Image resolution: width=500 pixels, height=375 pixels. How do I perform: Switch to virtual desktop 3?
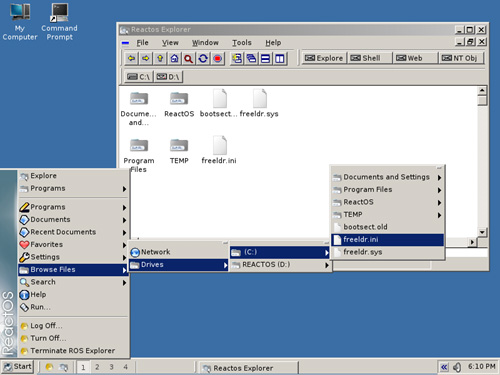(x=111, y=367)
